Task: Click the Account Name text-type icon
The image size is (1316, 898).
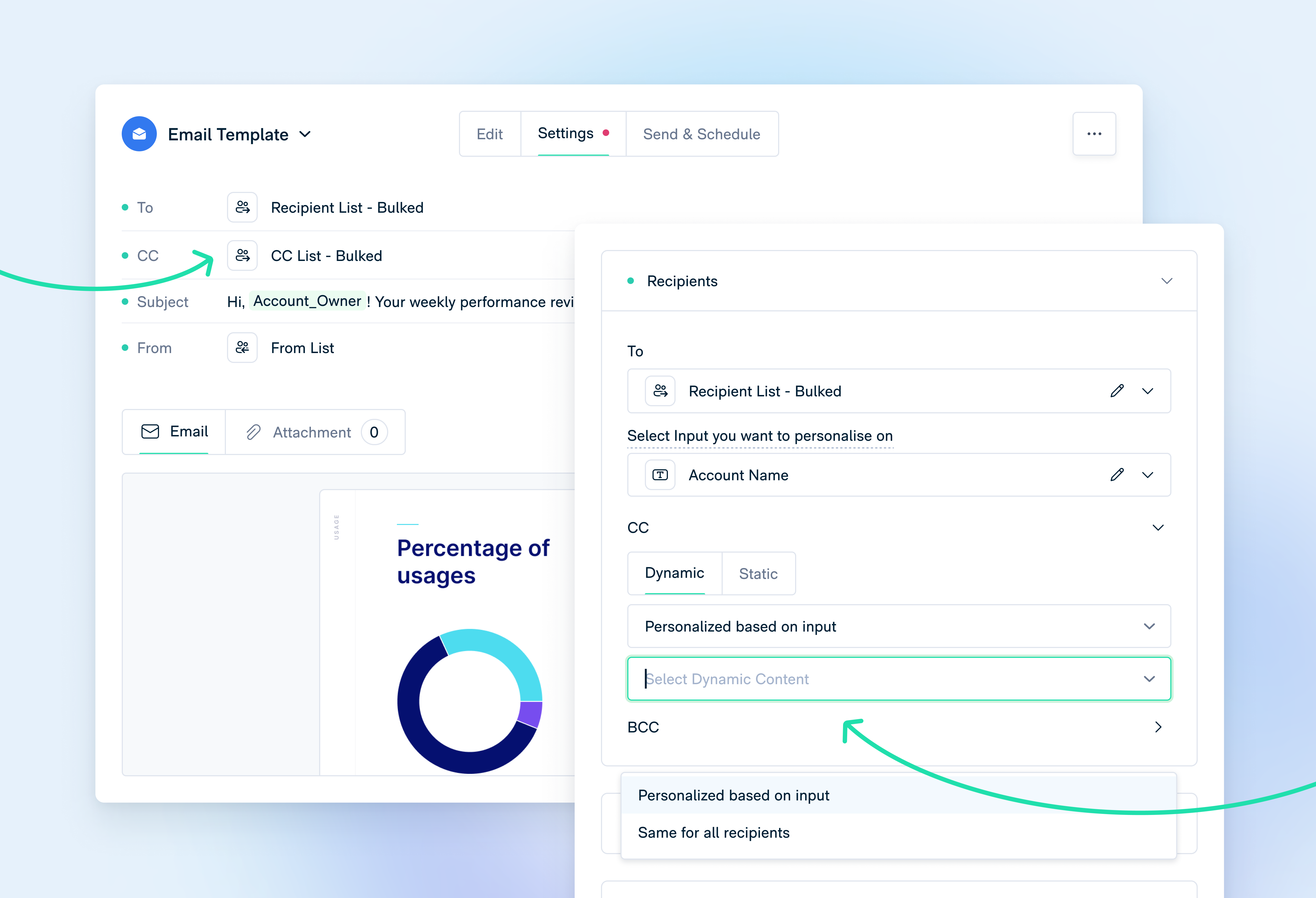Action: pyautogui.click(x=660, y=475)
